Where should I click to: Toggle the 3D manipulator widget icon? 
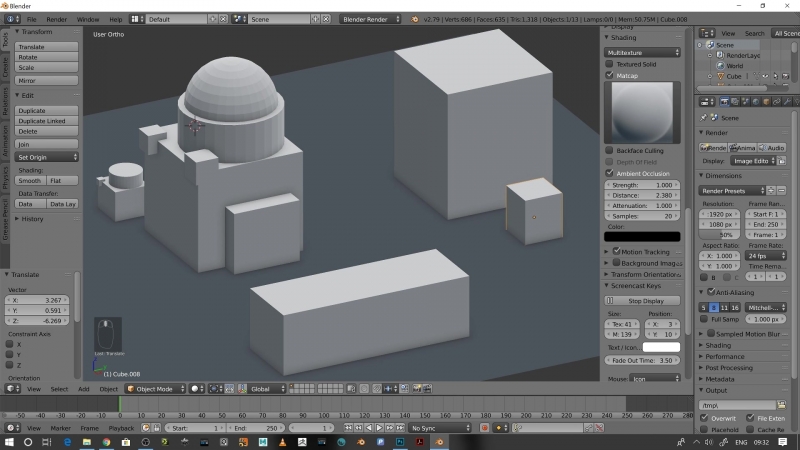pos(242,389)
